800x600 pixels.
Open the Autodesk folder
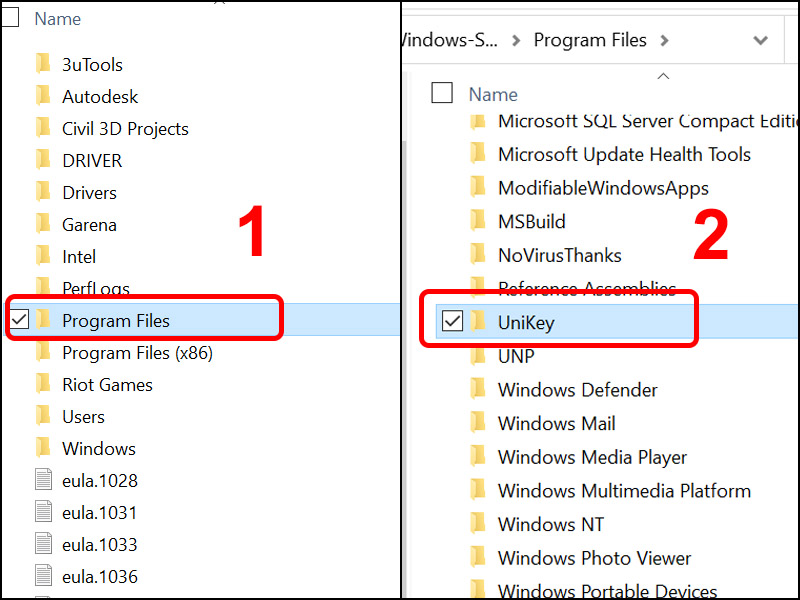(x=98, y=96)
